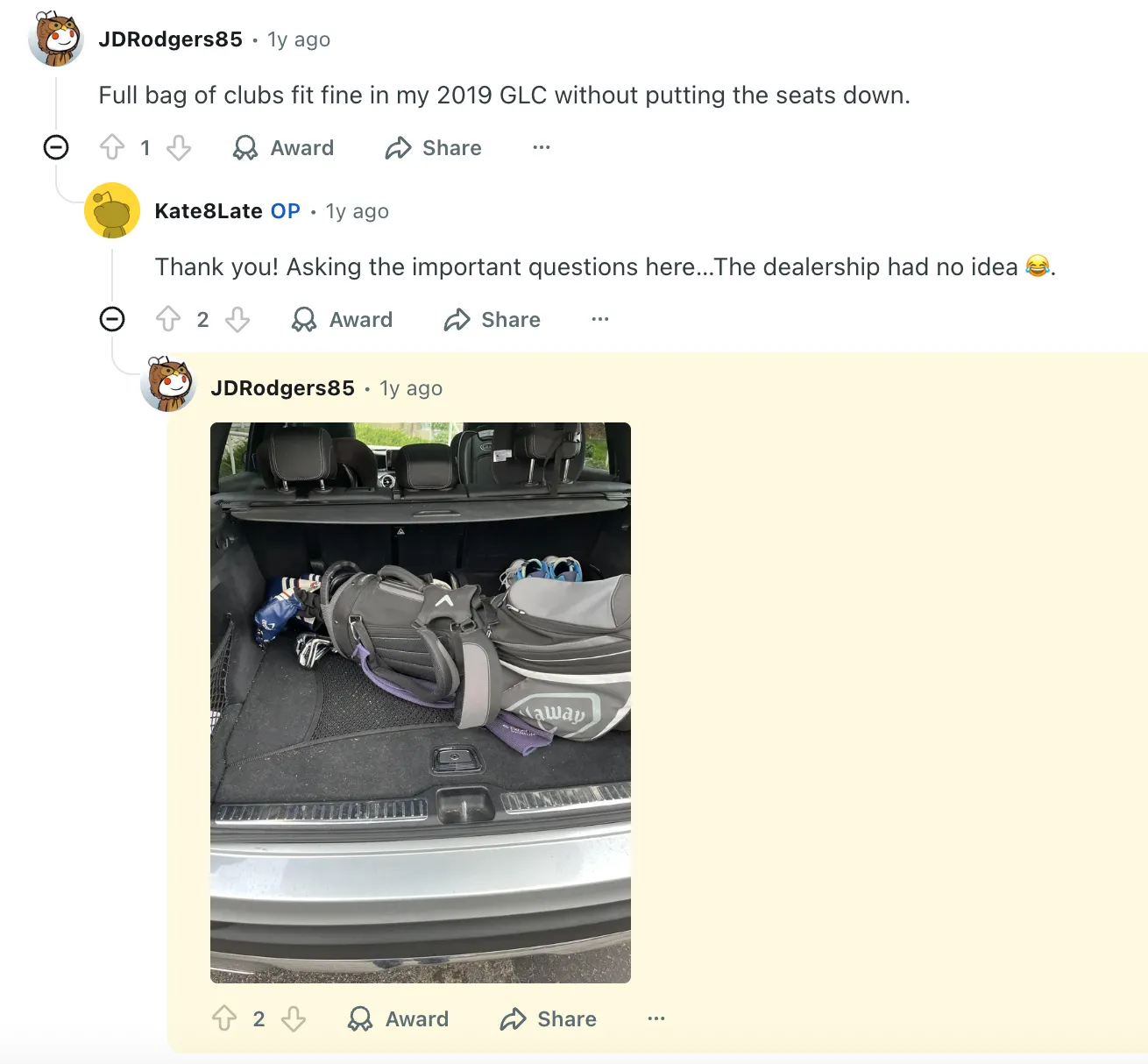The width and height of the screenshot is (1148, 1064).
Task: Open JDRodgers85's avatar on top comment
Action: pyautogui.click(x=56, y=39)
